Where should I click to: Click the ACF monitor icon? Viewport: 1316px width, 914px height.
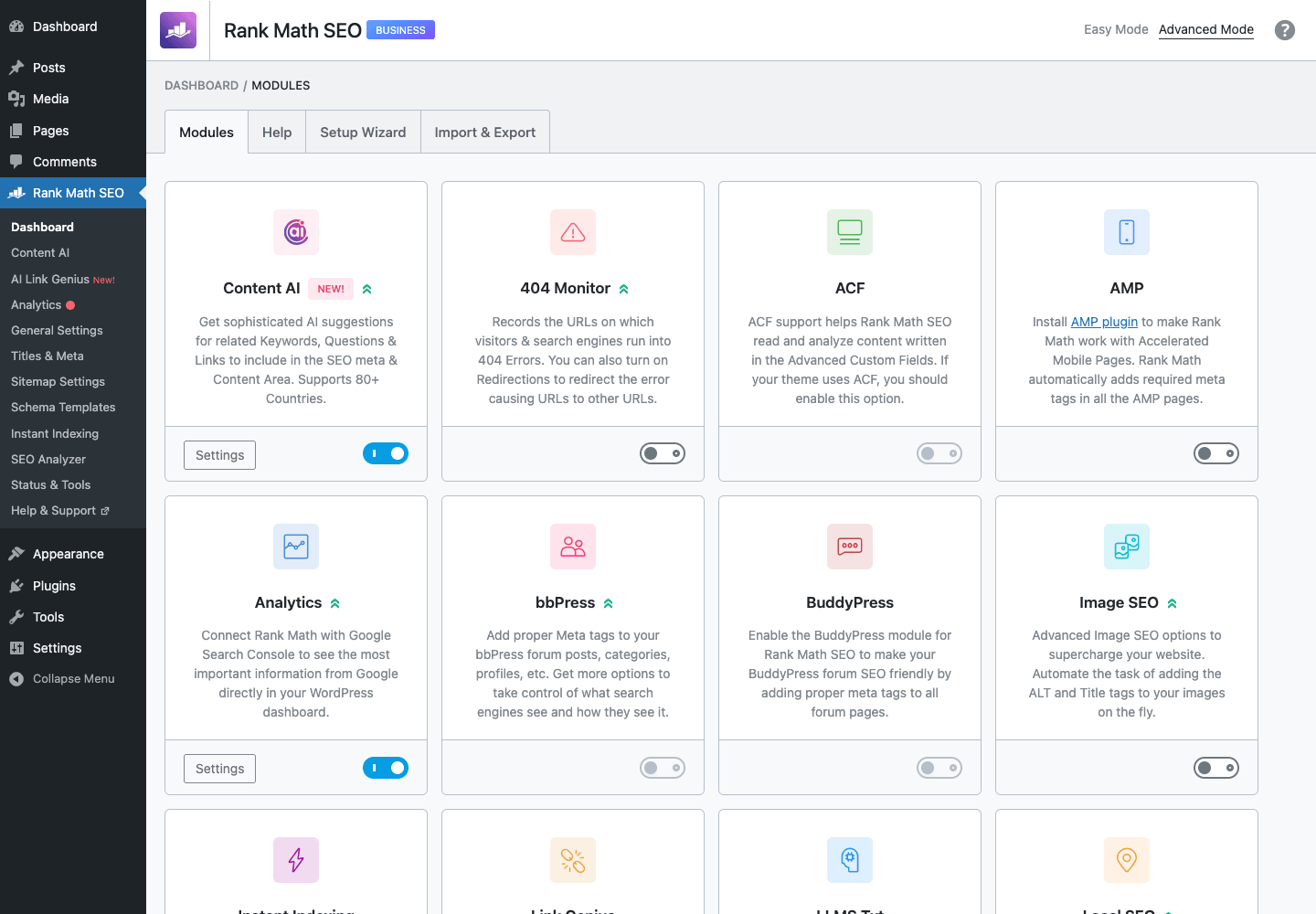coord(850,232)
